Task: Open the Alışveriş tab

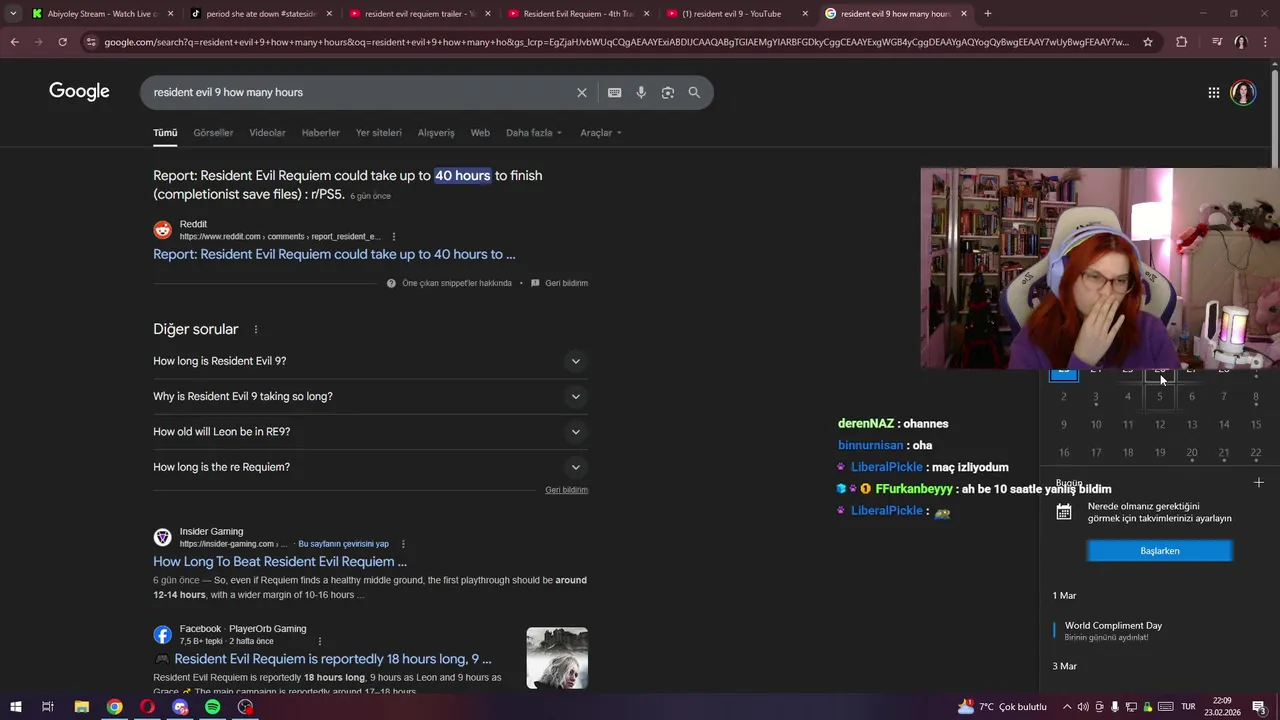Action: coord(436,133)
